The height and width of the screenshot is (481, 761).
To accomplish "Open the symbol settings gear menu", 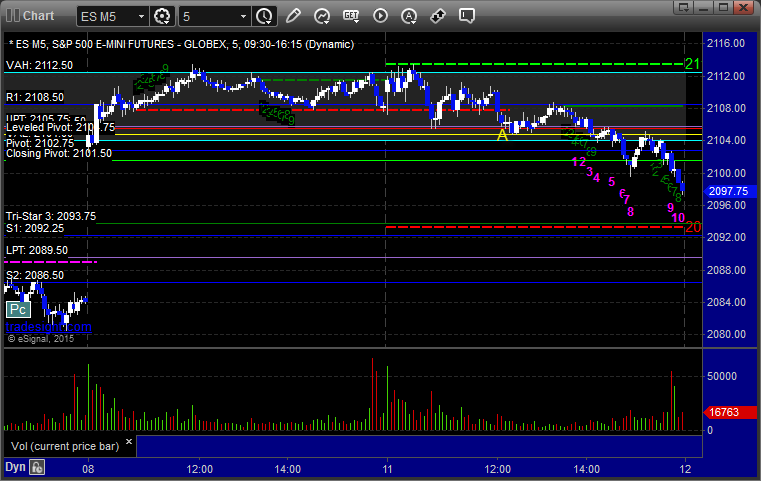I will coord(162,17).
